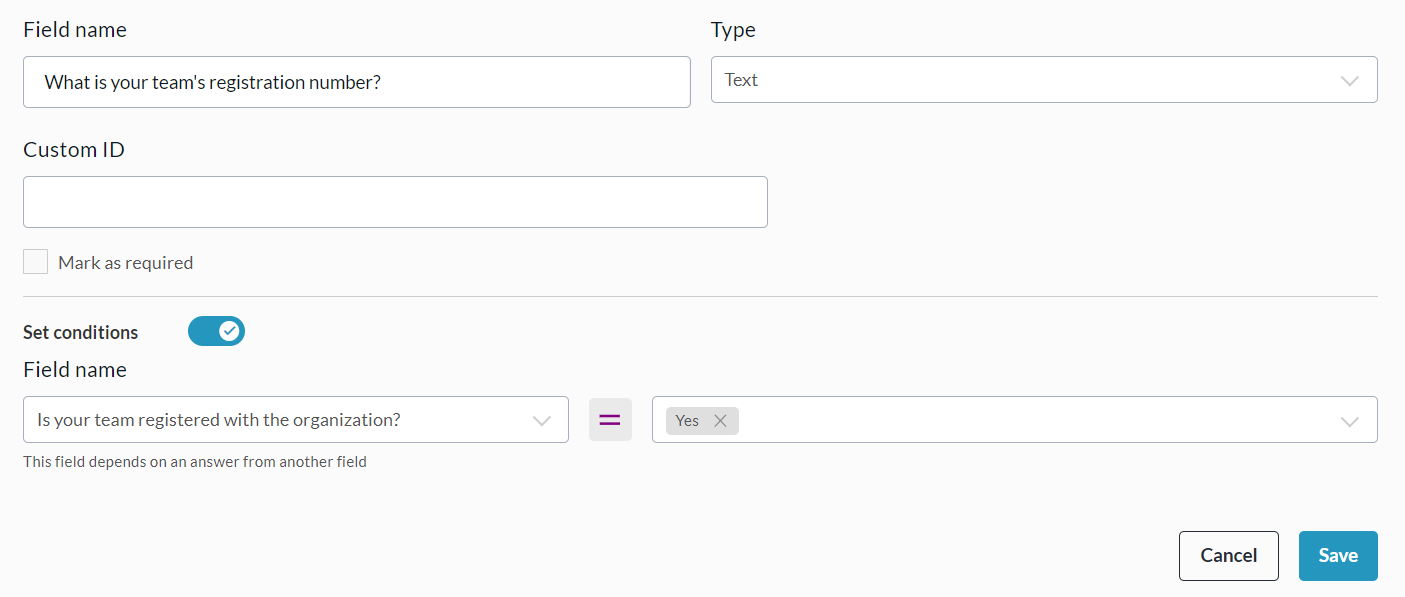Tick the "Mark as required" checkbox
The height and width of the screenshot is (597, 1405).
tap(36, 262)
